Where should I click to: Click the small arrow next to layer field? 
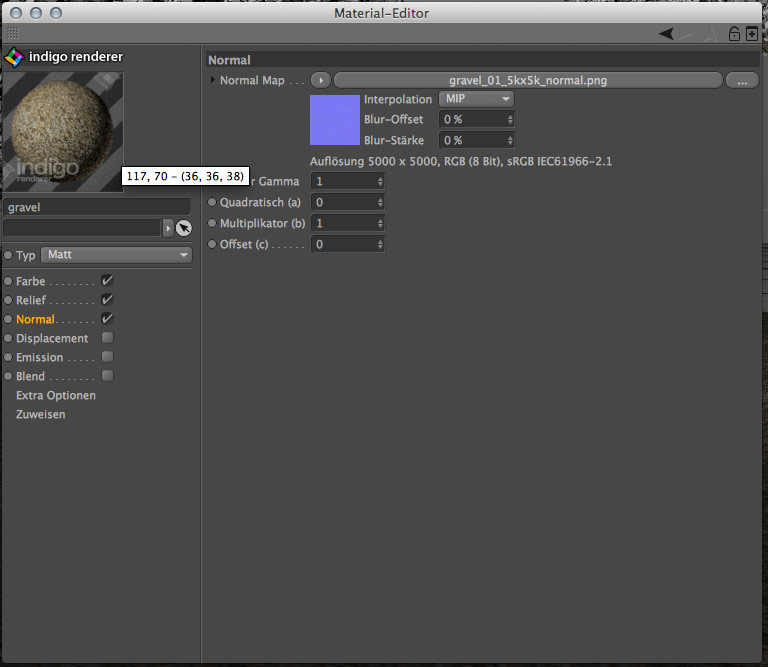click(x=168, y=228)
